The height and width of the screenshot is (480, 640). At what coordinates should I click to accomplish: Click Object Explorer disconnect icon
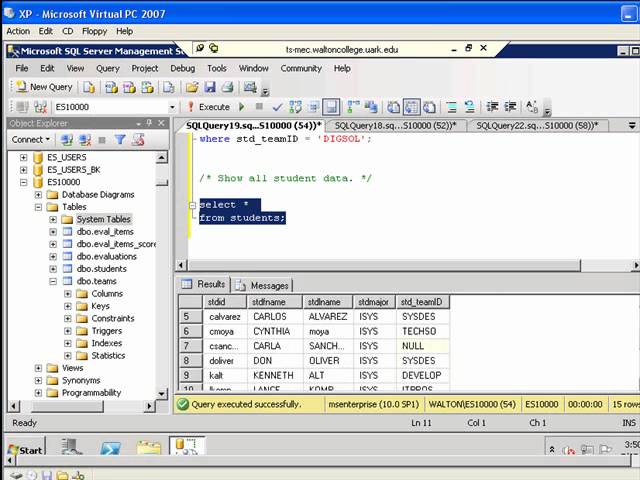click(85, 140)
